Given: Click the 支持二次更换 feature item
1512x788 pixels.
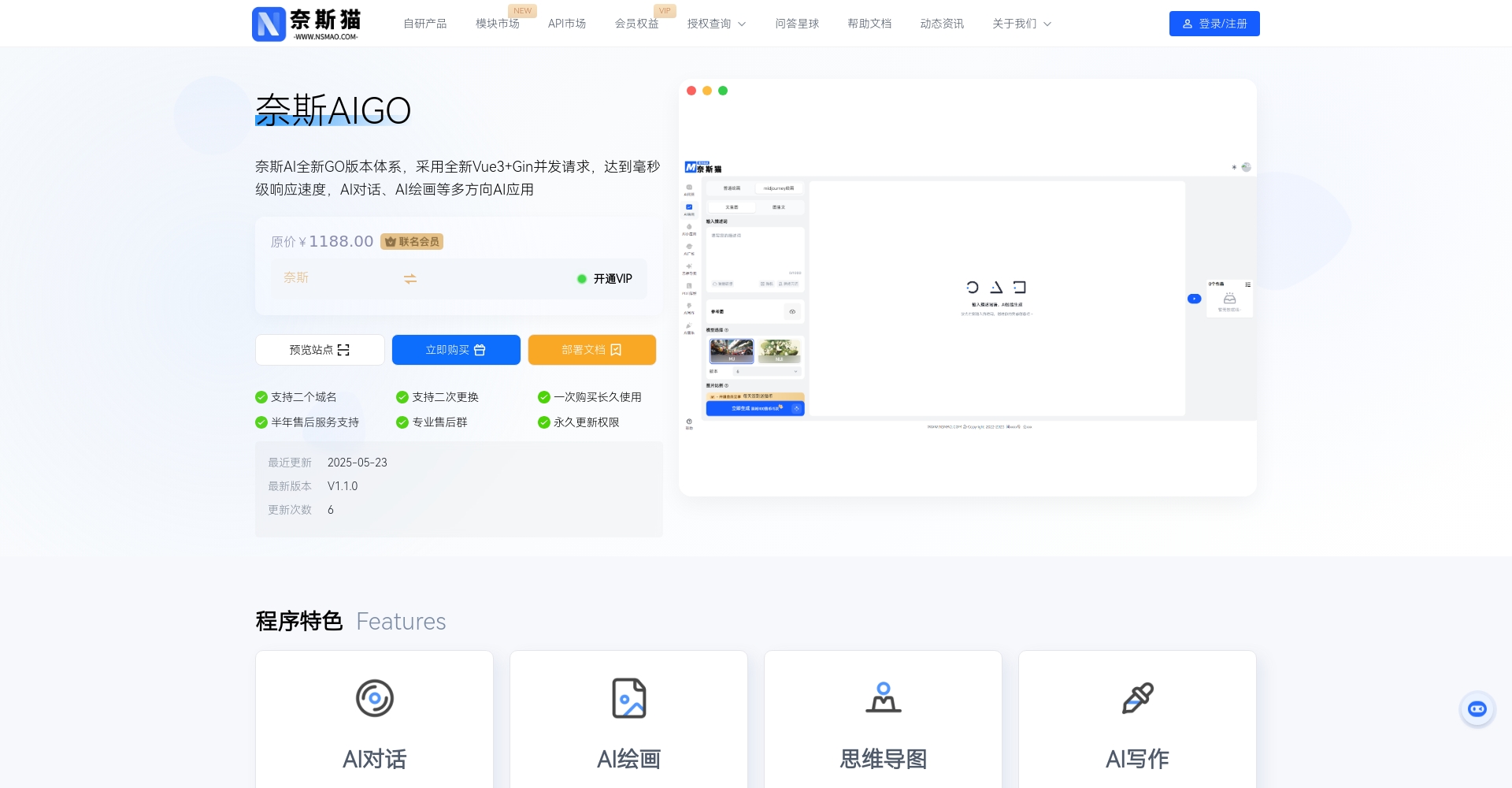Looking at the screenshot, I should click(x=438, y=397).
